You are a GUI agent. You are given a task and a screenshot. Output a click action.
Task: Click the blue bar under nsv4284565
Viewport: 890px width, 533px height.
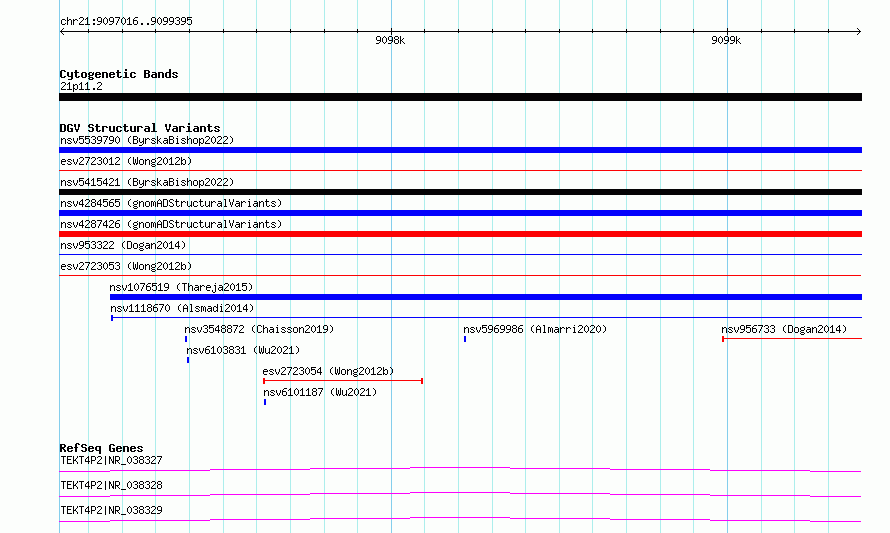(460, 213)
